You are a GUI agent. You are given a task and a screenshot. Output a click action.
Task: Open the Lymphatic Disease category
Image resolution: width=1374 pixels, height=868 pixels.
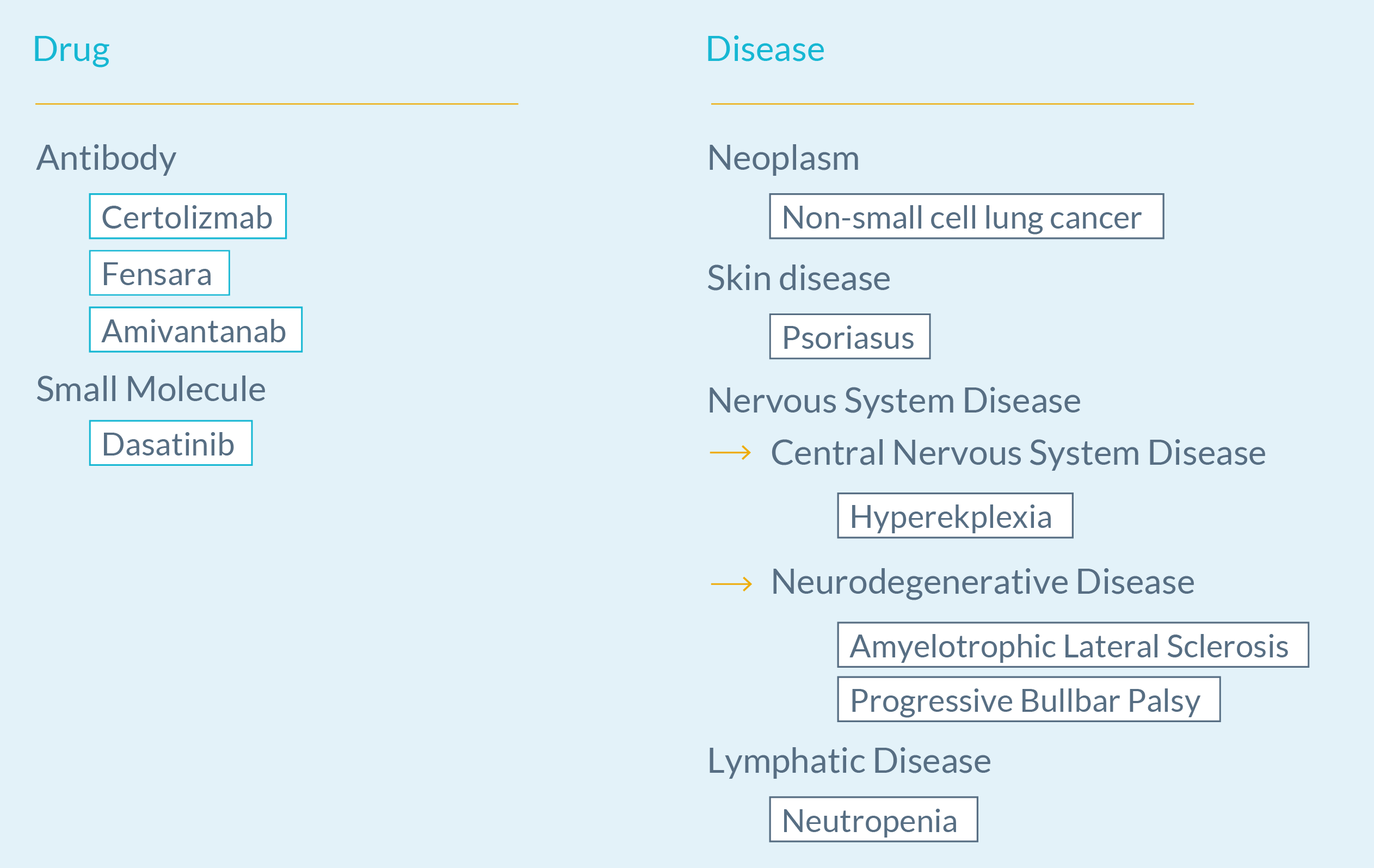point(849,761)
